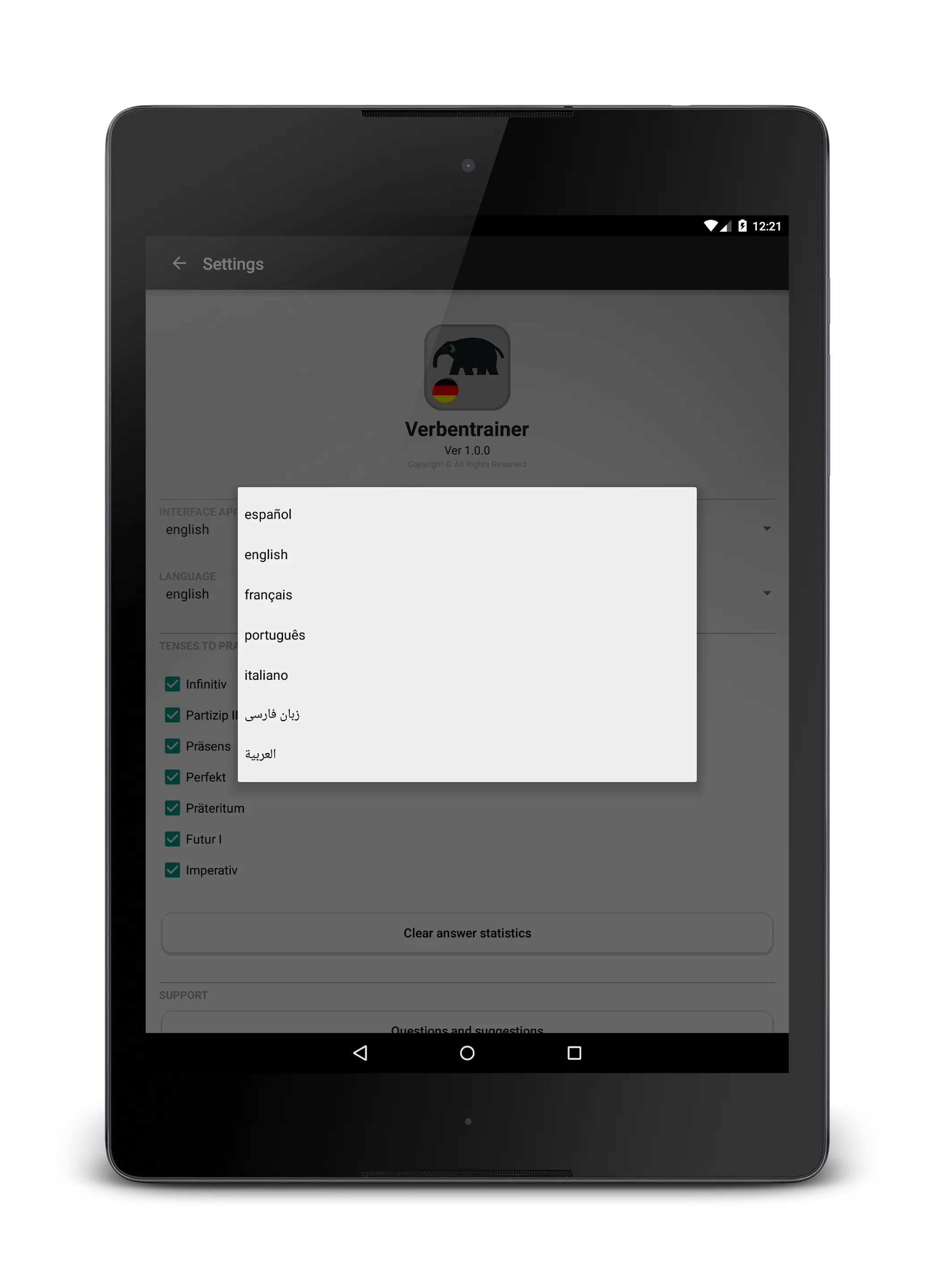This screenshot has width=935, height=1288.
Task: Click back arrow in Settings header
Action: pos(178,263)
